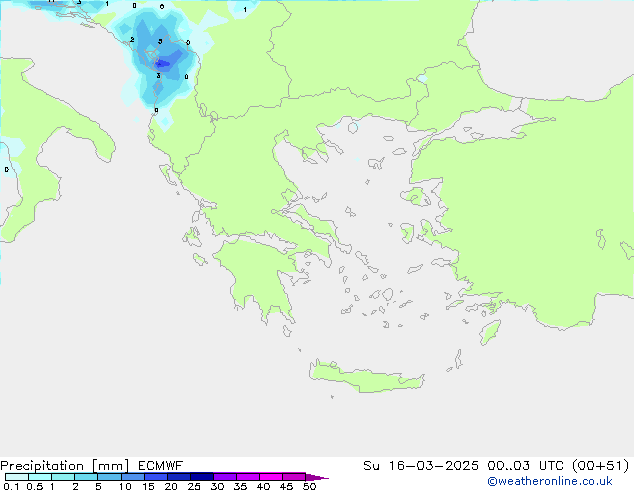Click the legend swatch between 40 and 45

pyautogui.click(x=271, y=477)
